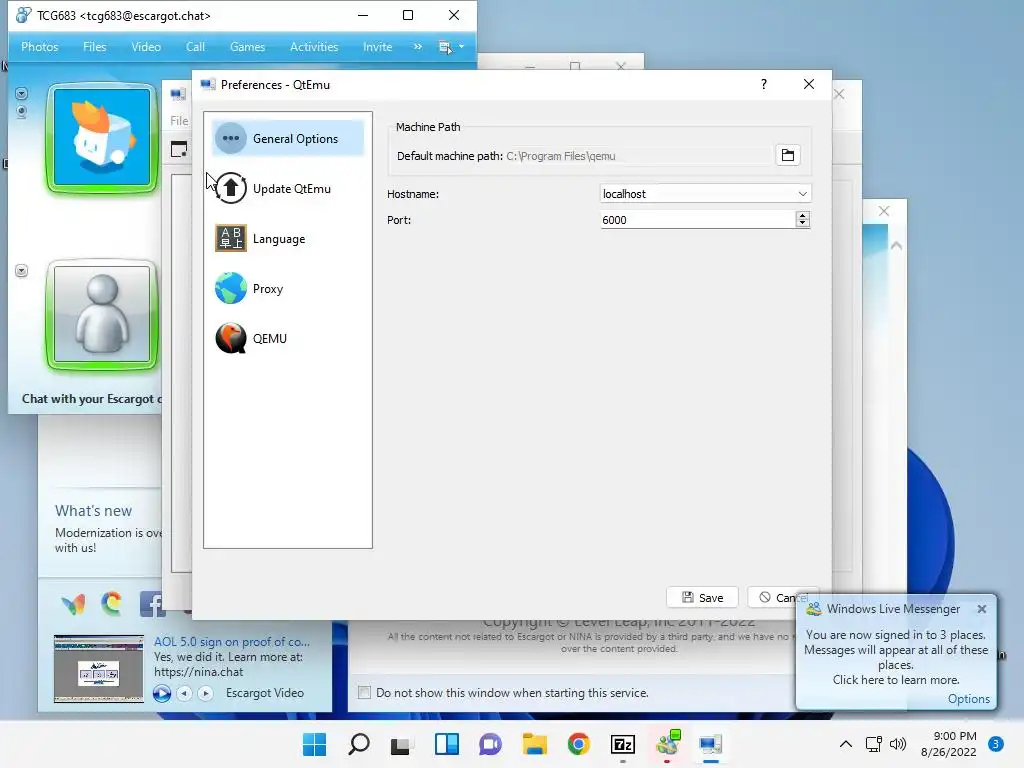
Task: Open 7-Zip from the taskbar
Action: coord(622,744)
